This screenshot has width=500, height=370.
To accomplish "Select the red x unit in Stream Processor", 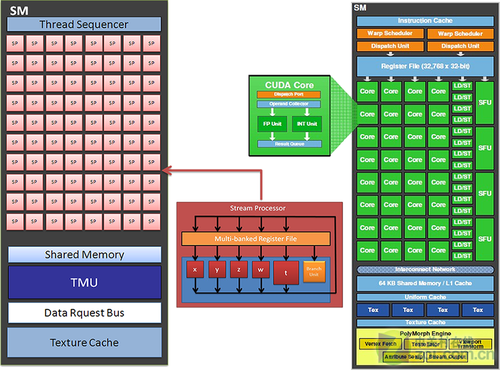I will coord(195,270).
